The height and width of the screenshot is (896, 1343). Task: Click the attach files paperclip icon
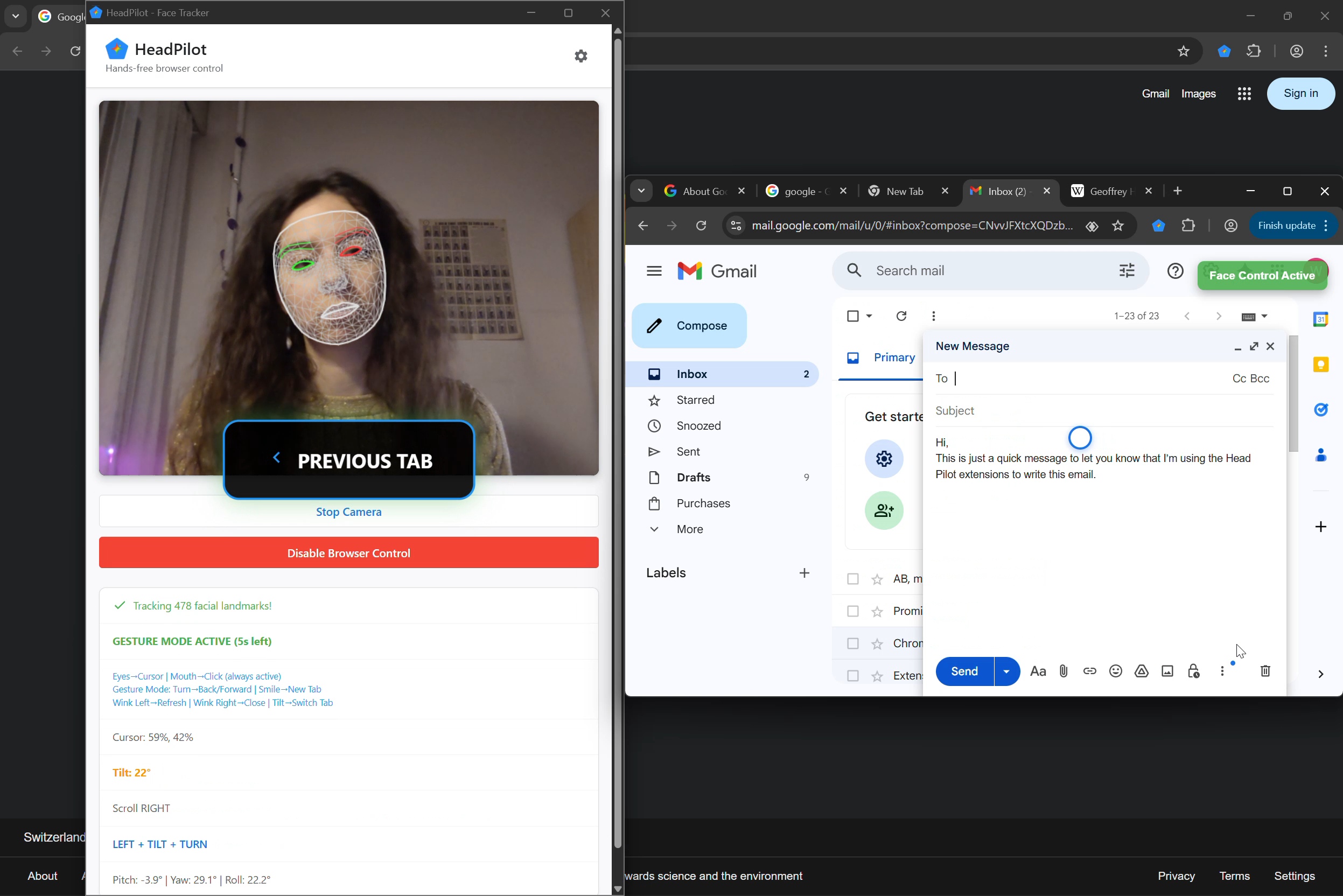1064,671
